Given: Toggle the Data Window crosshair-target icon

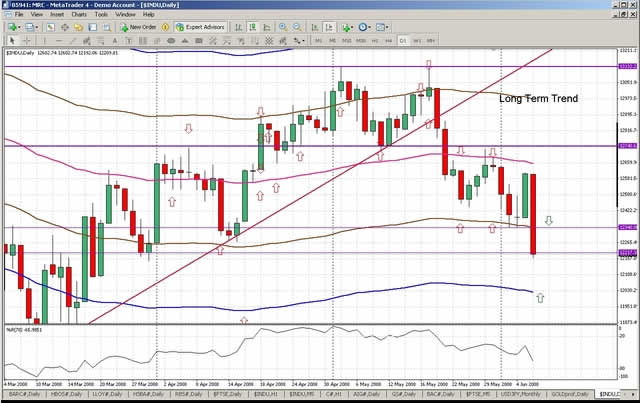Looking at the screenshot, I should pos(64,27).
